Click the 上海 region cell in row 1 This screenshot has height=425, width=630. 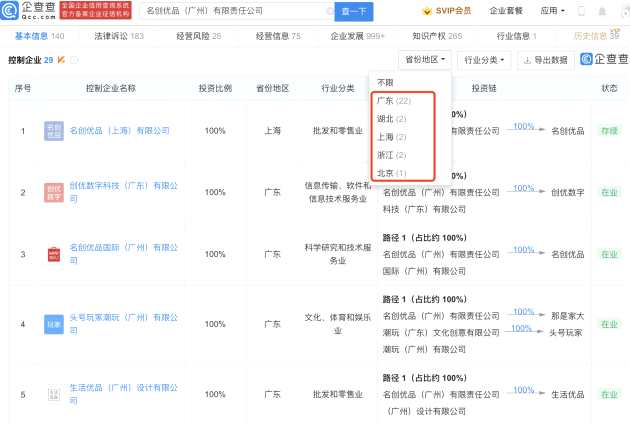pyautogui.click(x=272, y=131)
